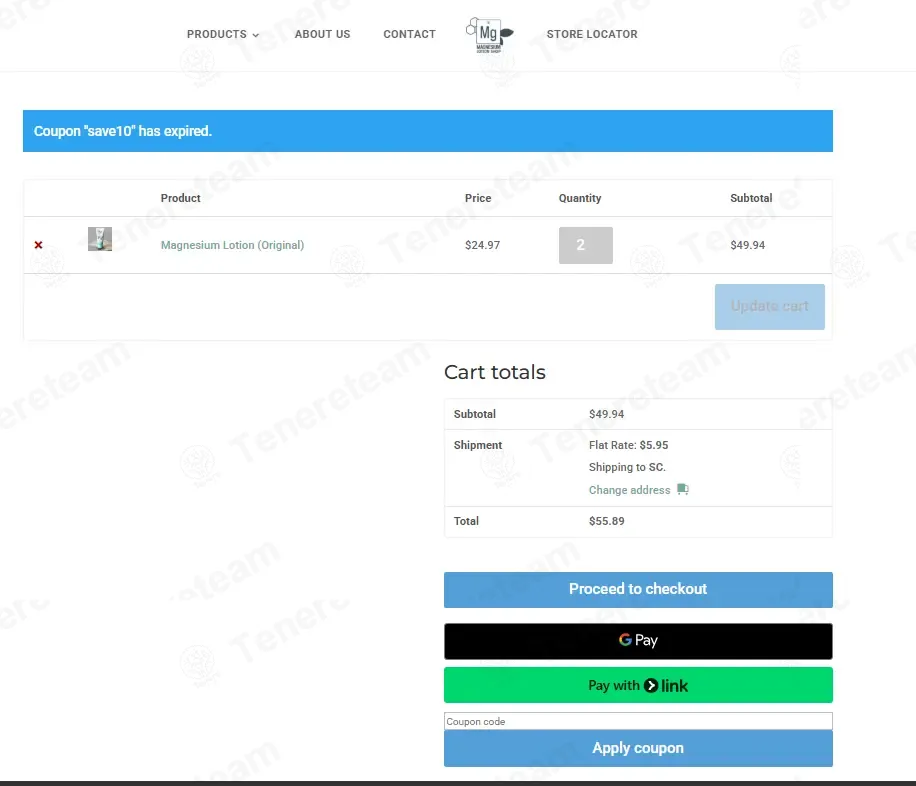Click the item price $24.97
Viewport: 916px width, 786px height.
[x=483, y=245]
